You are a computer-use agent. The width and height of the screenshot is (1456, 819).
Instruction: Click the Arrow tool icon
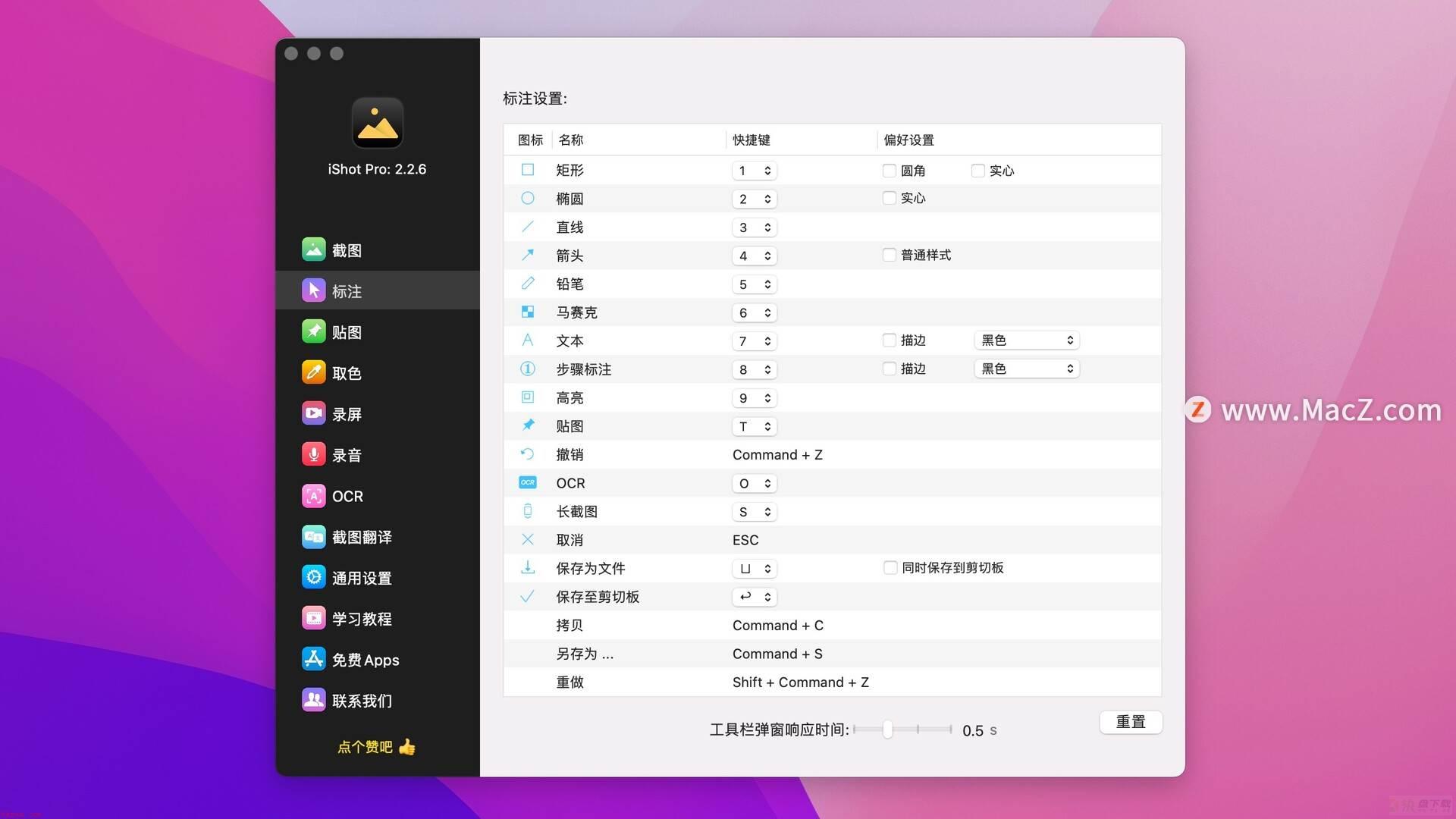(528, 255)
